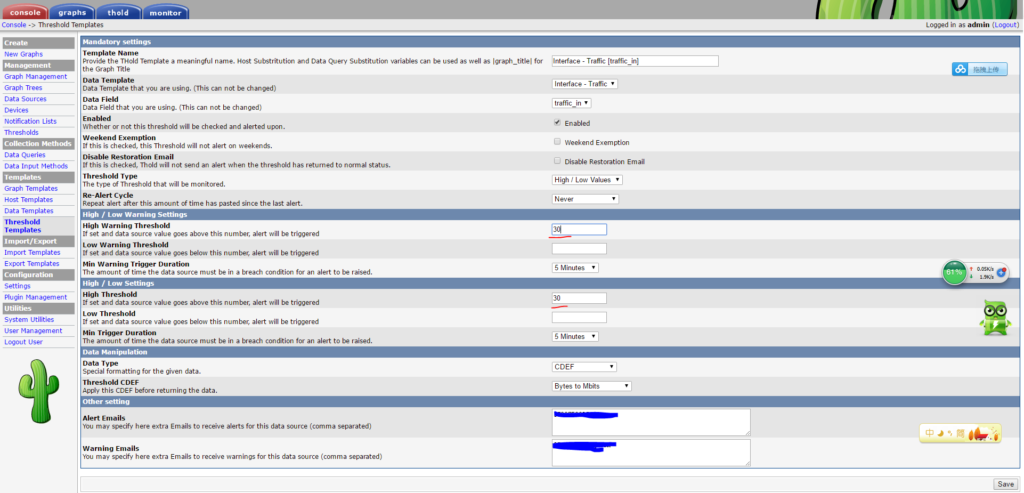
Task: Focus the Template Name text field
Action: coord(635,61)
